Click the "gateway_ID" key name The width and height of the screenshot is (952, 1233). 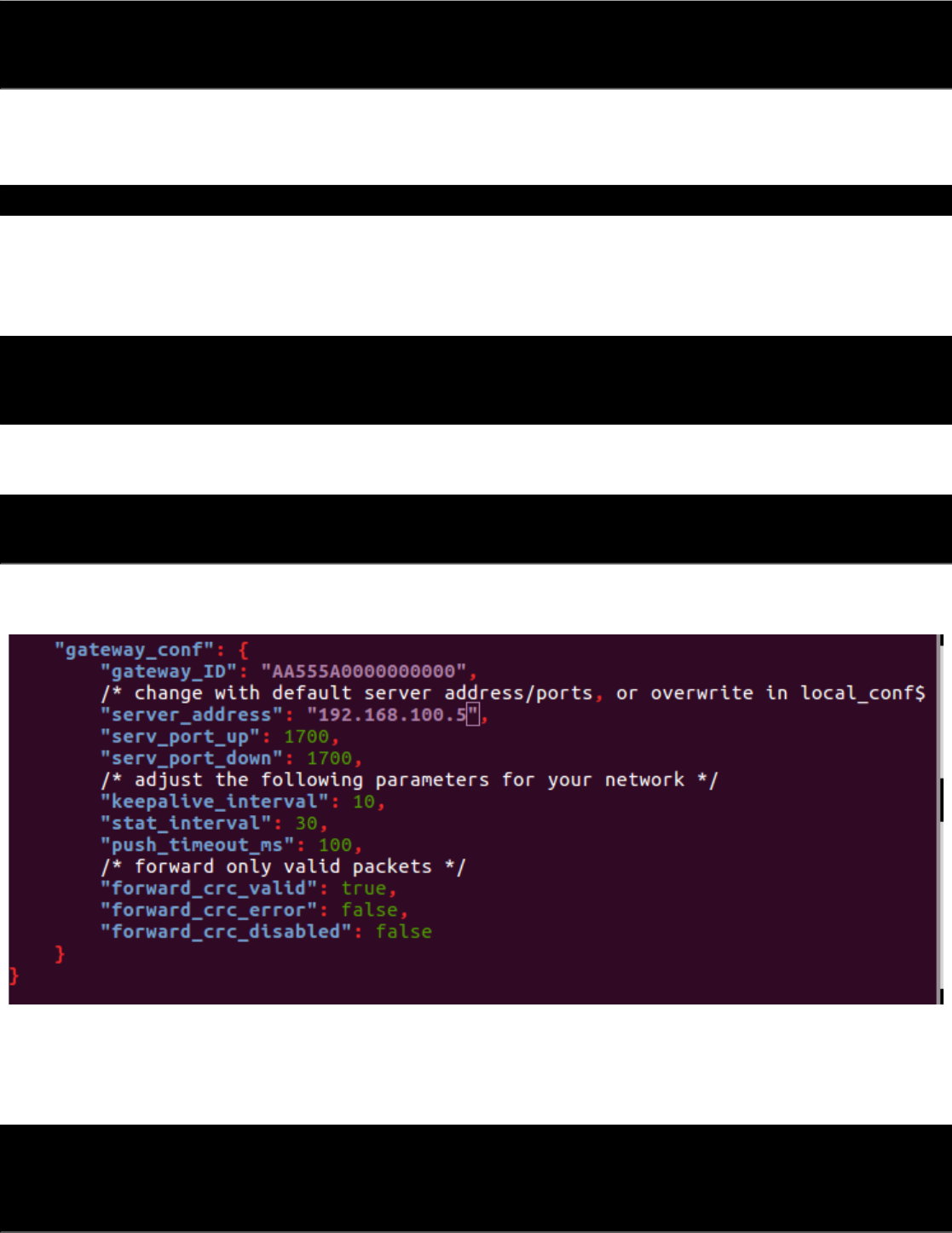pos(169,672)
